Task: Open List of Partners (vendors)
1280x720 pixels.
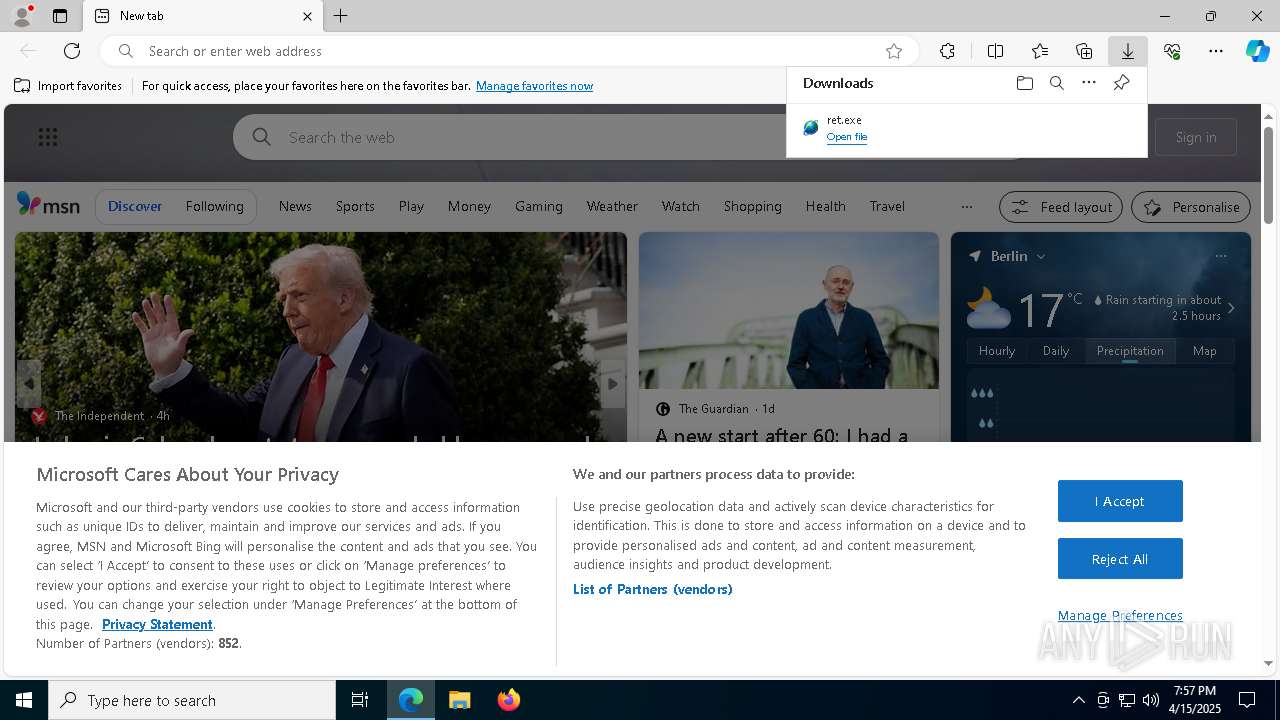Action: pyautogui.click(x=652, y=589)
